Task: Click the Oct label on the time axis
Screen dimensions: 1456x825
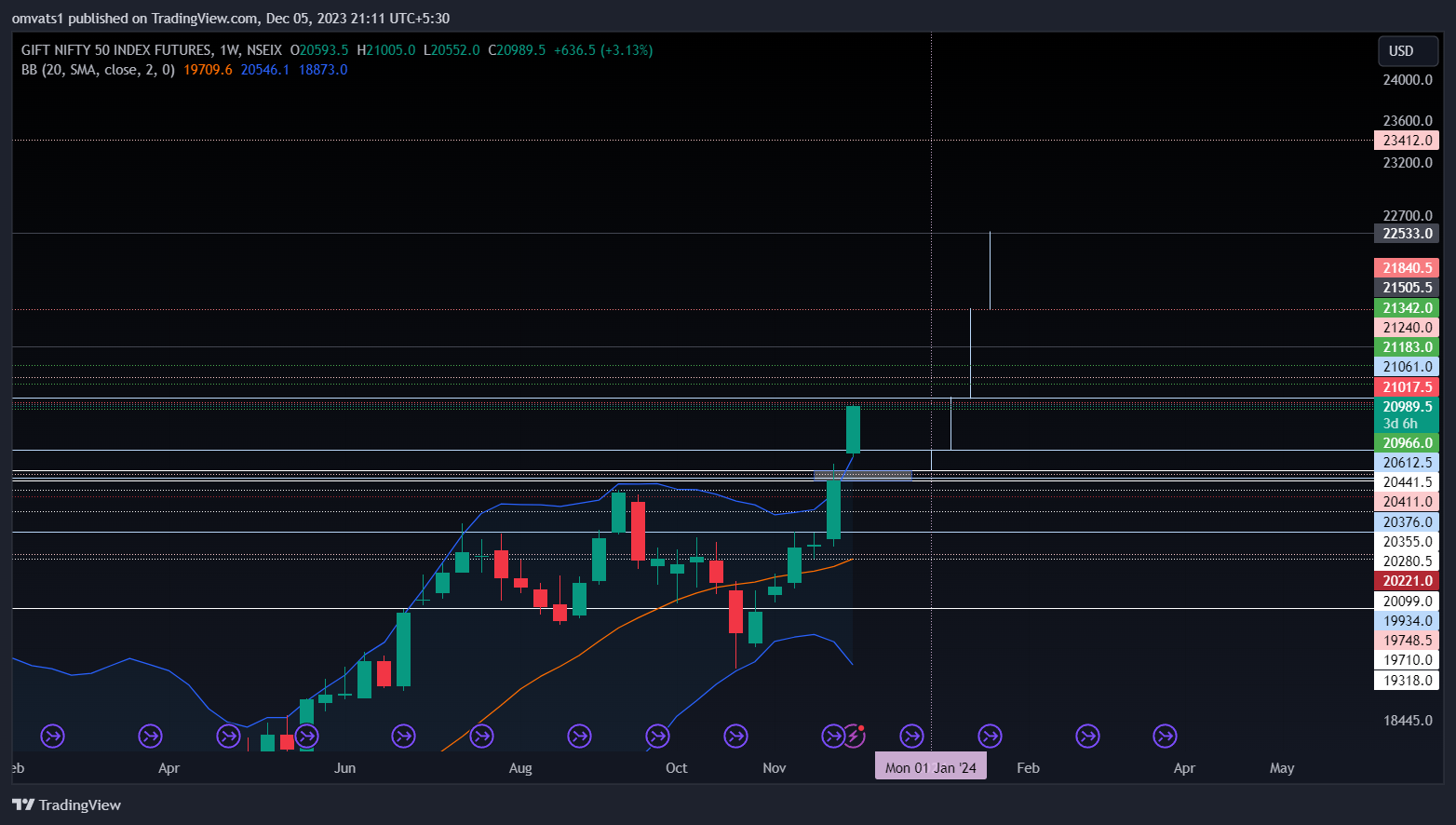Action: point(677,768)
